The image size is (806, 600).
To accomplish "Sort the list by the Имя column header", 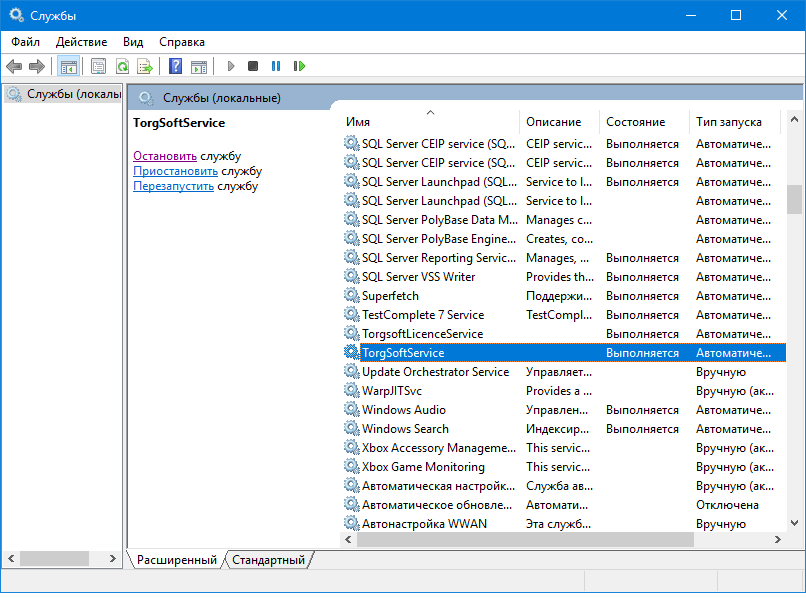I will [x=358, y=122].
